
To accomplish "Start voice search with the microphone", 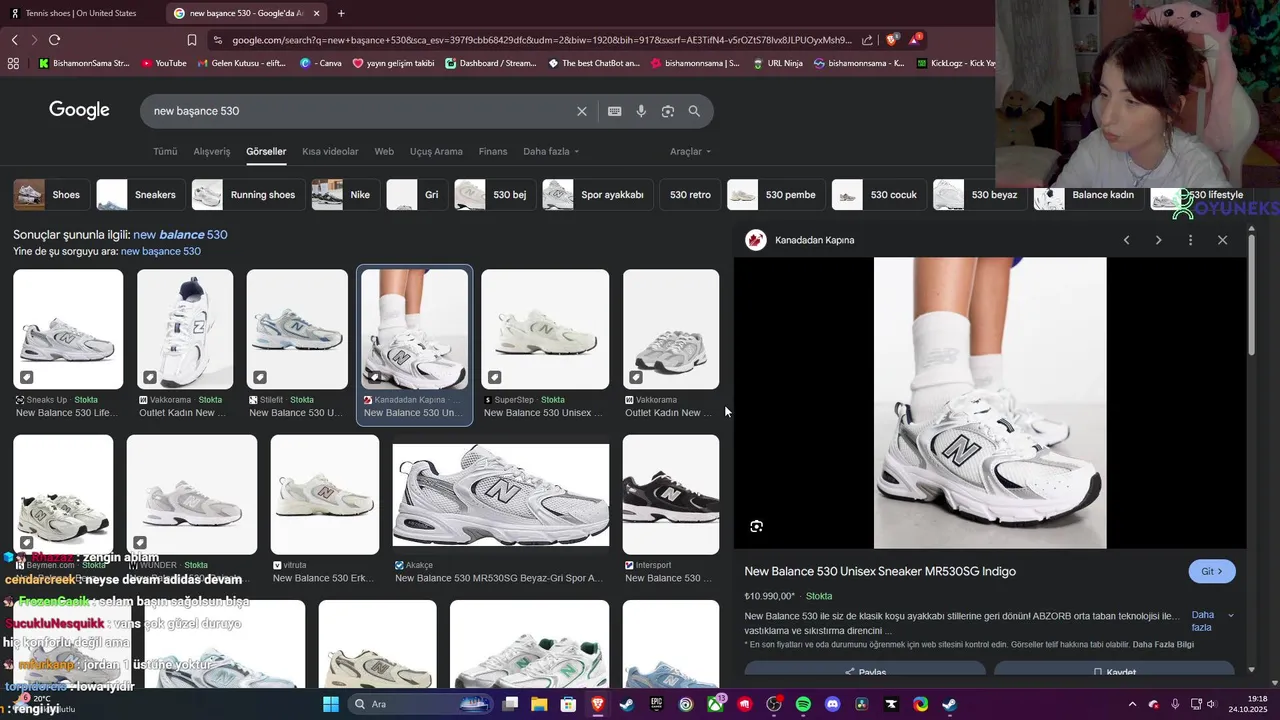I will click(x=641, y=111).
